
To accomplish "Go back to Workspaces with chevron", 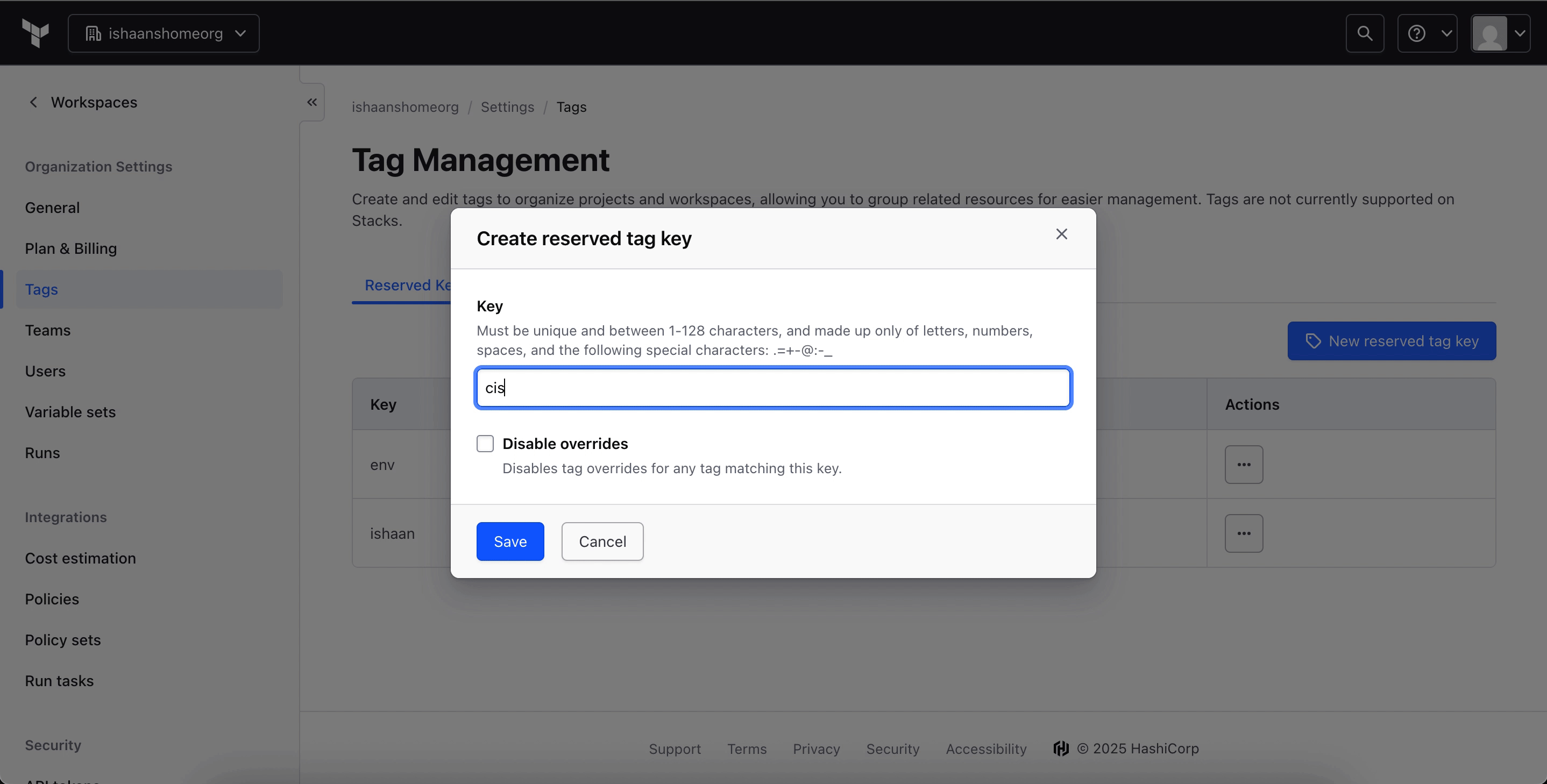I will coord(34,103).
